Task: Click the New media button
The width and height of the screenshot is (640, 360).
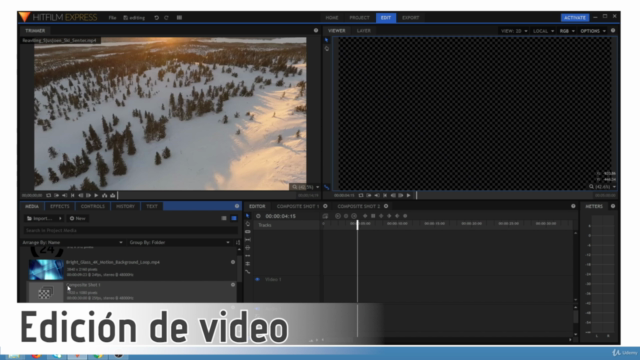Action: click(78, 218)
